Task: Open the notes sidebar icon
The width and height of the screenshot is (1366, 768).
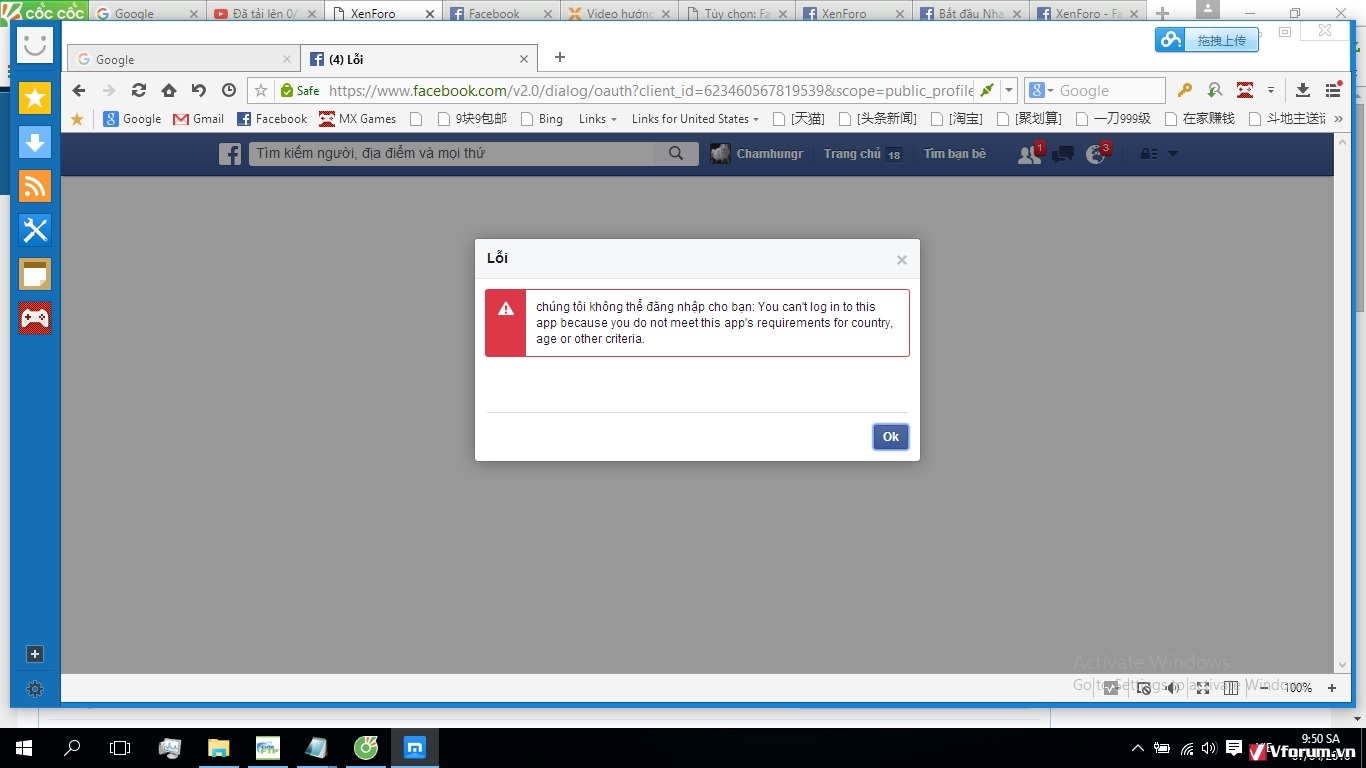Action: [x=35, y=274]
